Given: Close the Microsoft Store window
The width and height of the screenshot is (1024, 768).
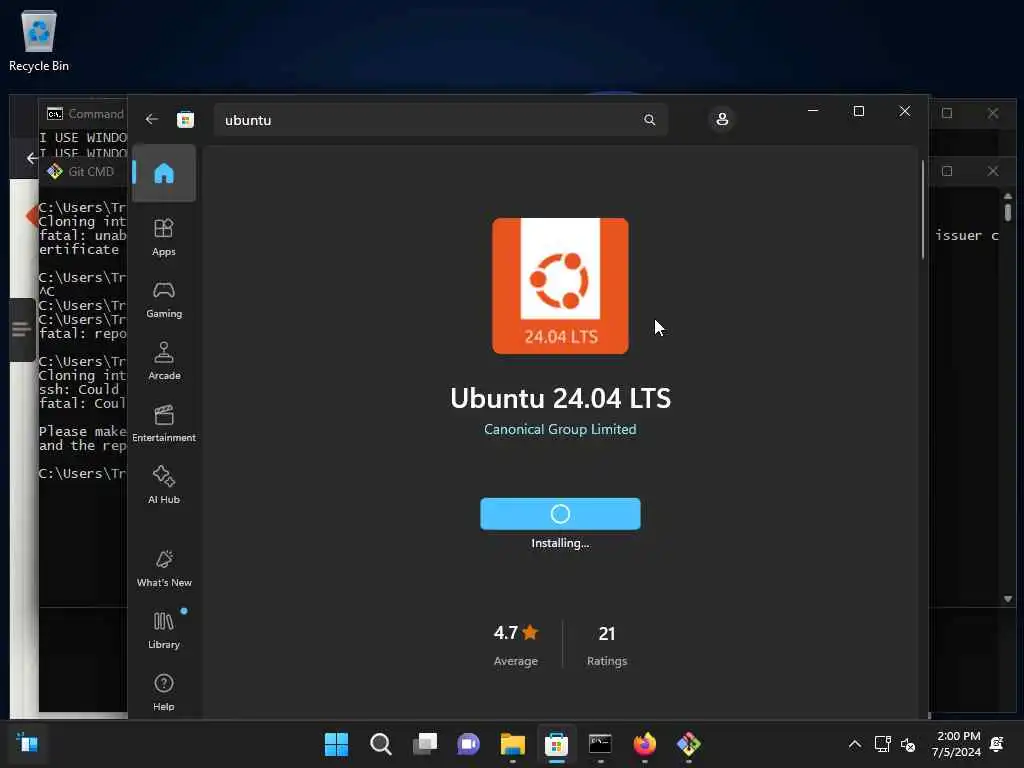Looking at the screenshot, I should point(904,111).
